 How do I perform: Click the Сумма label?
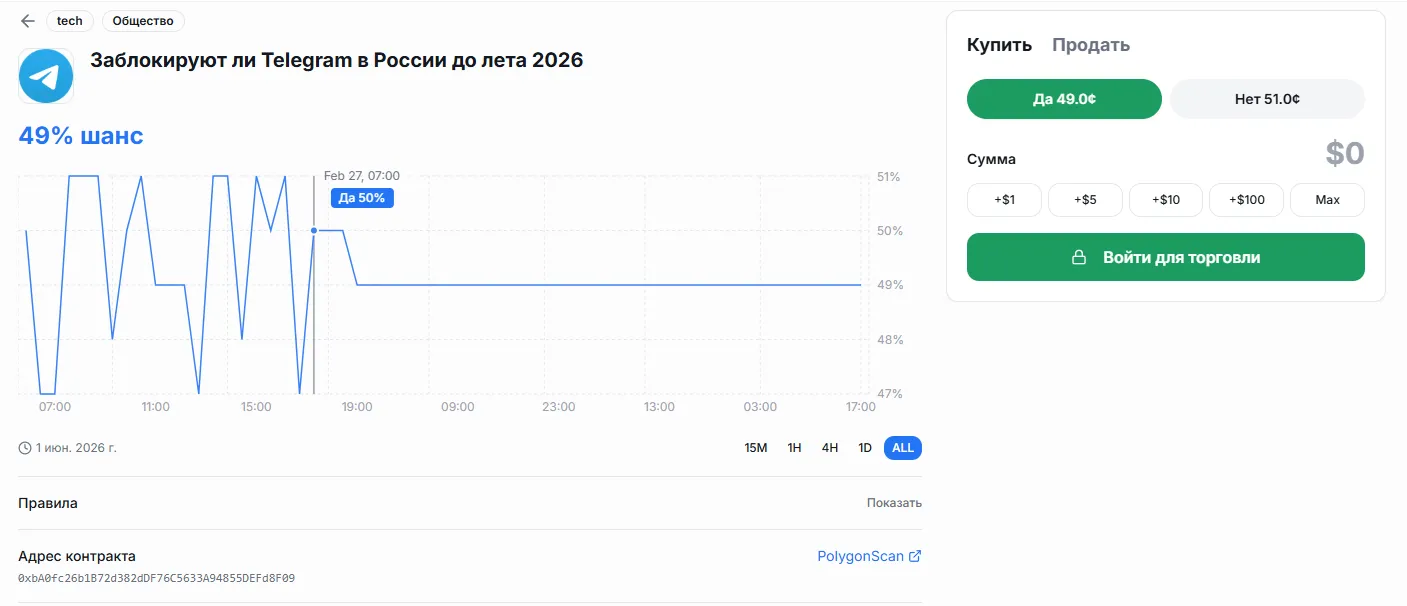(x=991, y=159)
